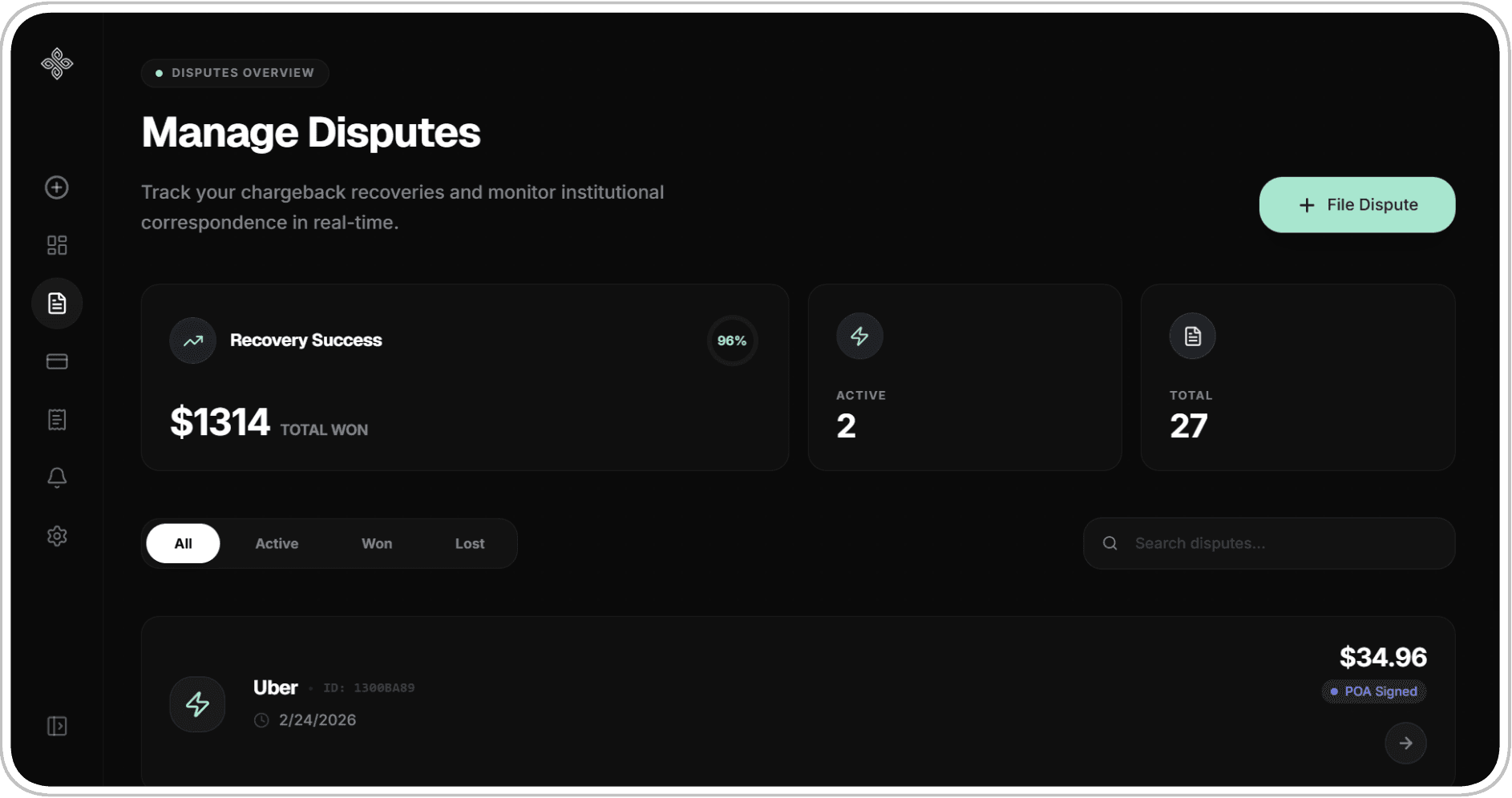Click the 96% recovery progress ring
This screenshot has width=1512, height=798.
731,340
